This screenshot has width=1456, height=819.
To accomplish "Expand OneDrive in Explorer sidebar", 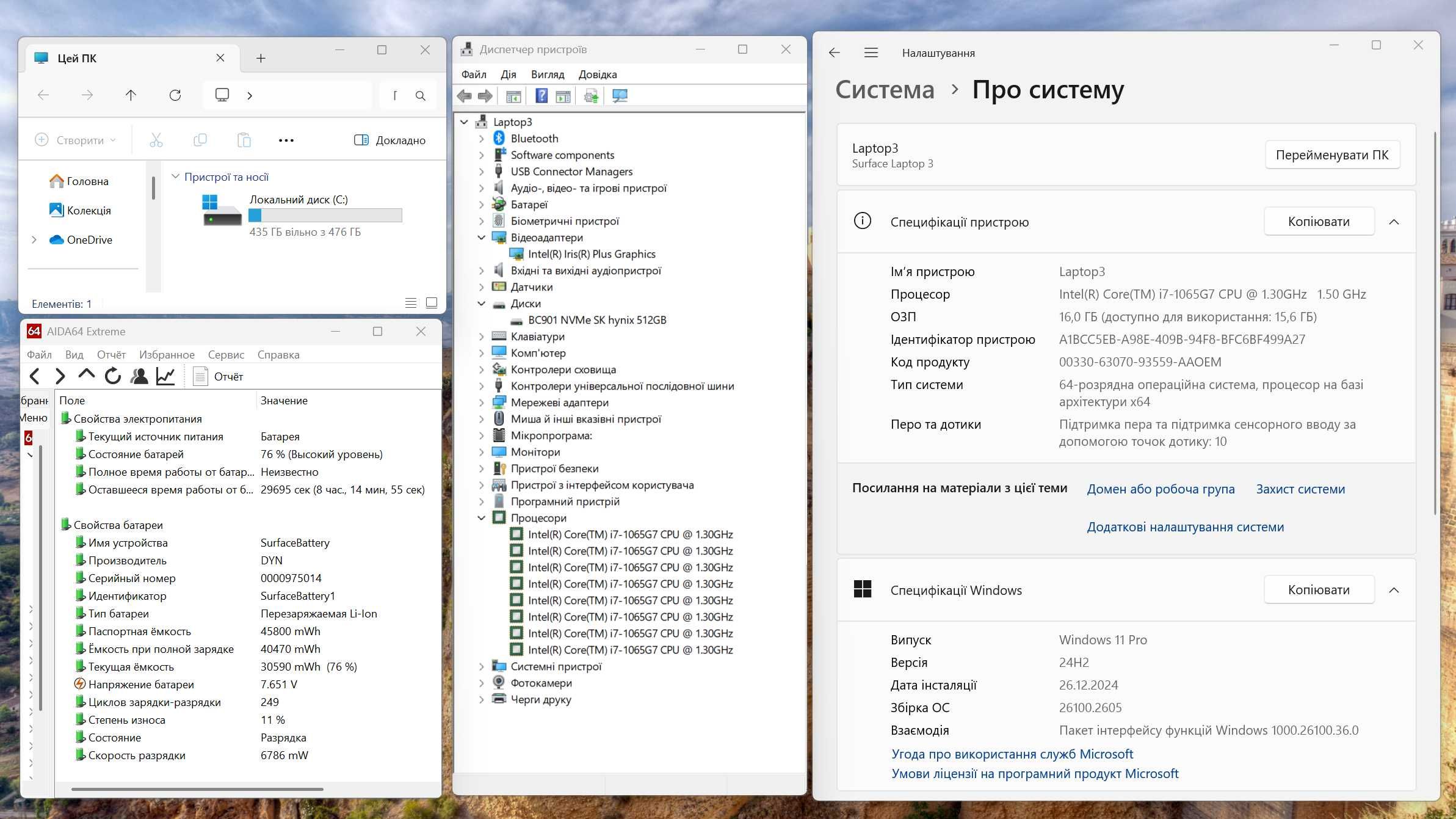I will point(34,240).
